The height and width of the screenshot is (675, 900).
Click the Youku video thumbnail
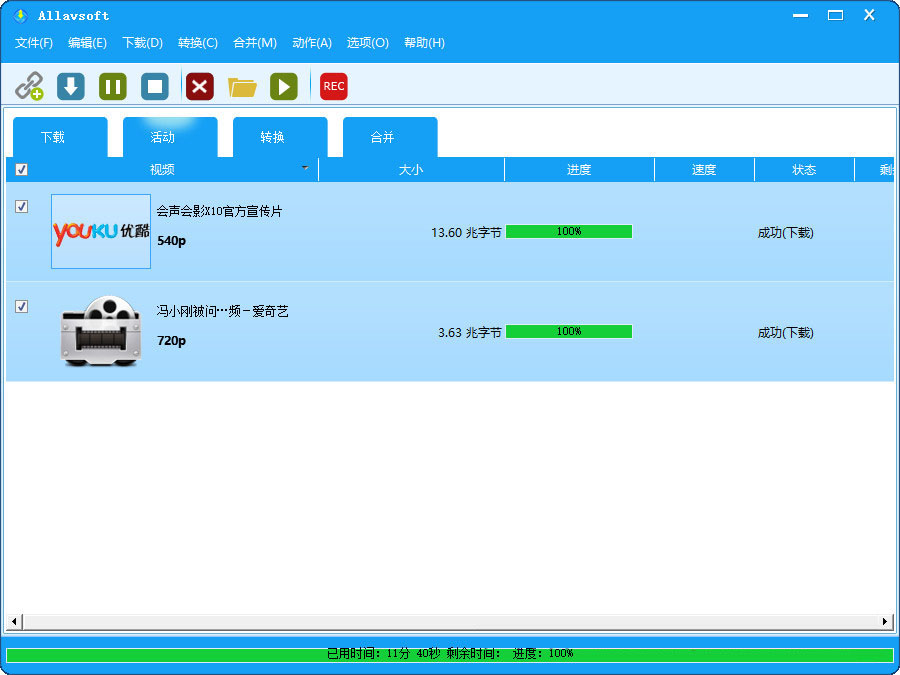(100, 231)
